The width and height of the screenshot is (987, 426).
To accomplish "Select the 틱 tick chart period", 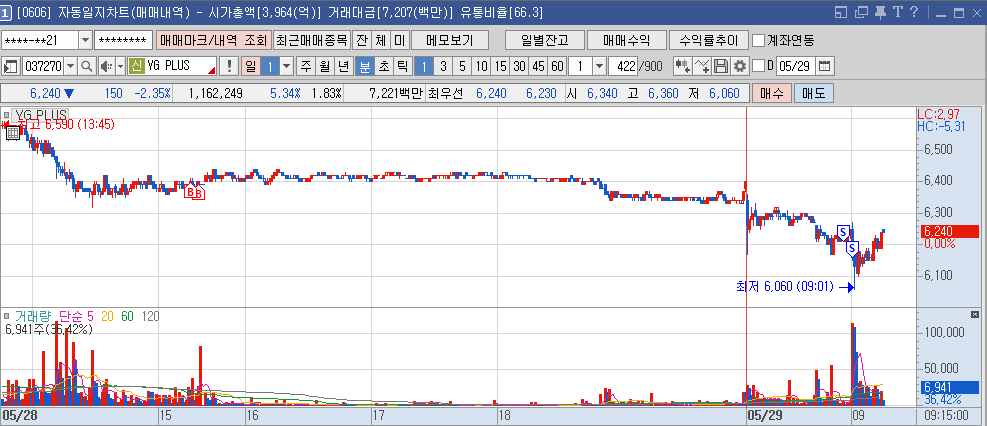I will (x=403, y=66).
